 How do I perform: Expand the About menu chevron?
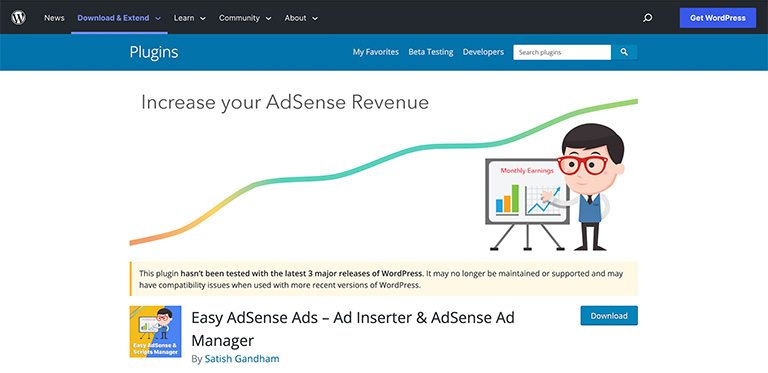click(x=314, y=19)
